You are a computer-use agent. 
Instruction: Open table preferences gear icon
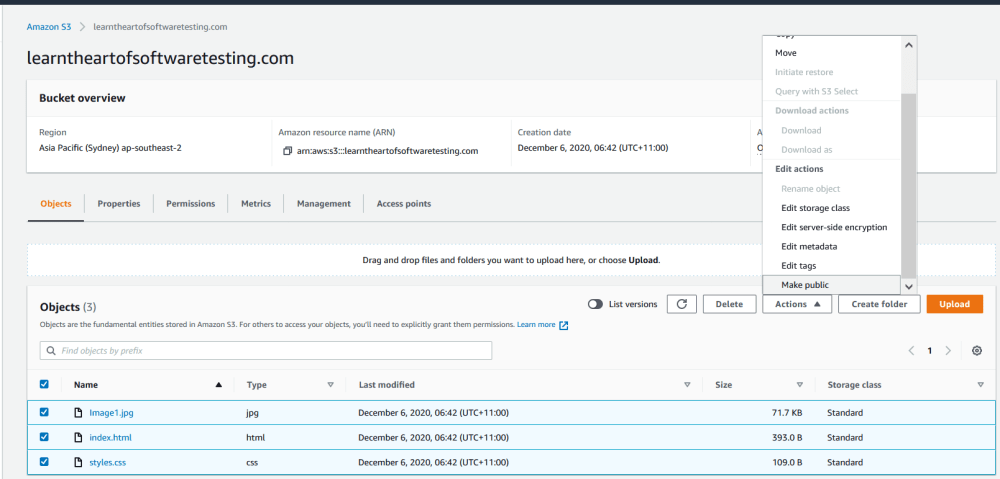tap(977, 351)
